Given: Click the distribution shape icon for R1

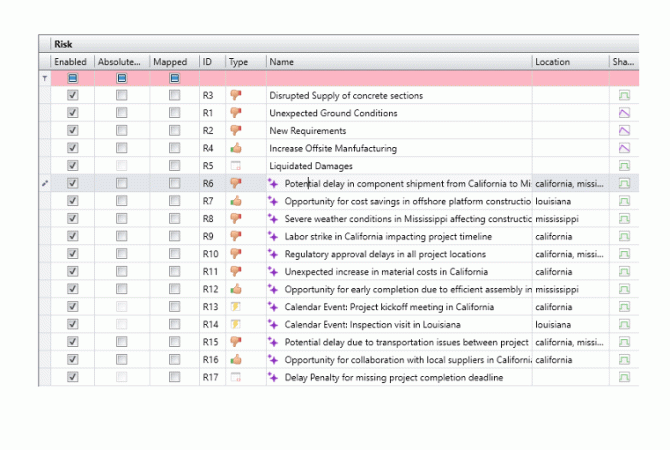Looking at the screenshot, I should point(624,113).
